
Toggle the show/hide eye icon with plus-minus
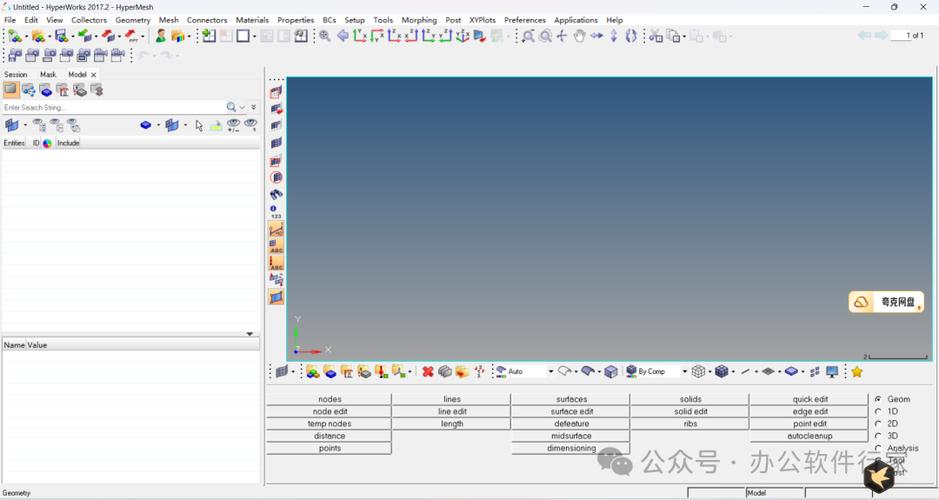pos(233,125)
